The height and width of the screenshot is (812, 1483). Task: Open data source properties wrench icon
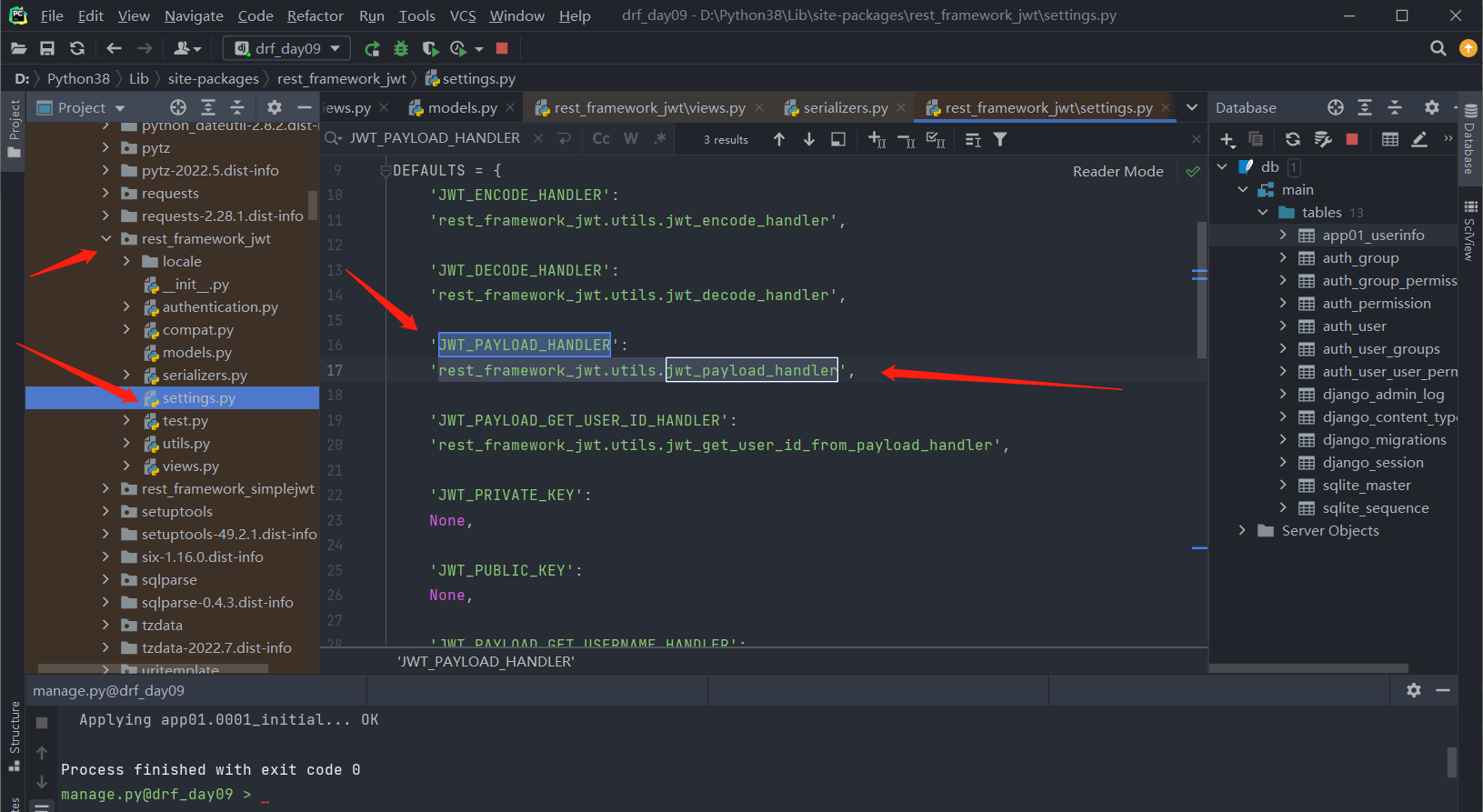pyautogui.click(x=1323, y=139)
